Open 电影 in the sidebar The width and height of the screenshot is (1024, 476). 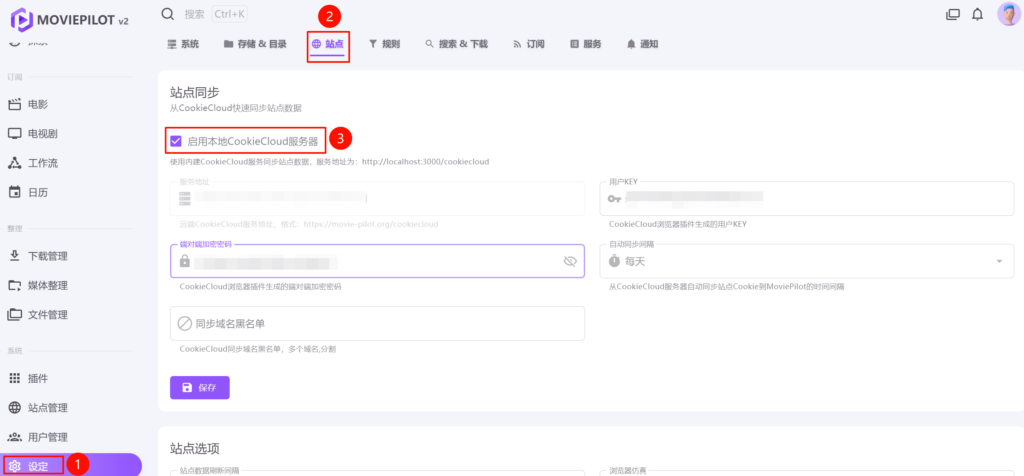point(38,104)
